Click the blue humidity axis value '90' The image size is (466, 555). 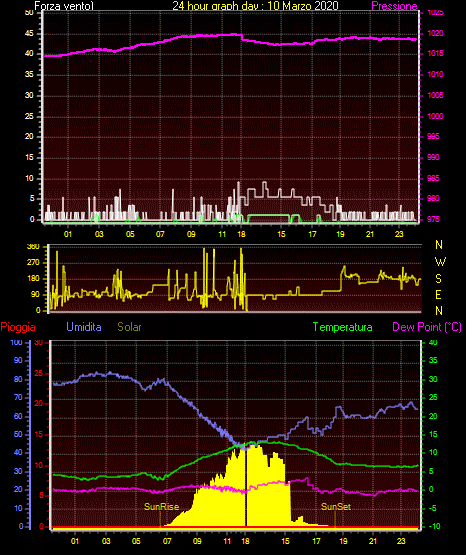pos(18,360)
